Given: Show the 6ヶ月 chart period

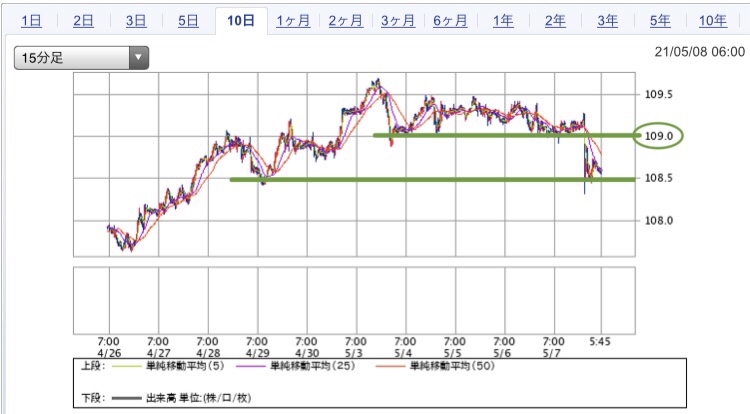Looking at the screenshot, I should point(450,21).
